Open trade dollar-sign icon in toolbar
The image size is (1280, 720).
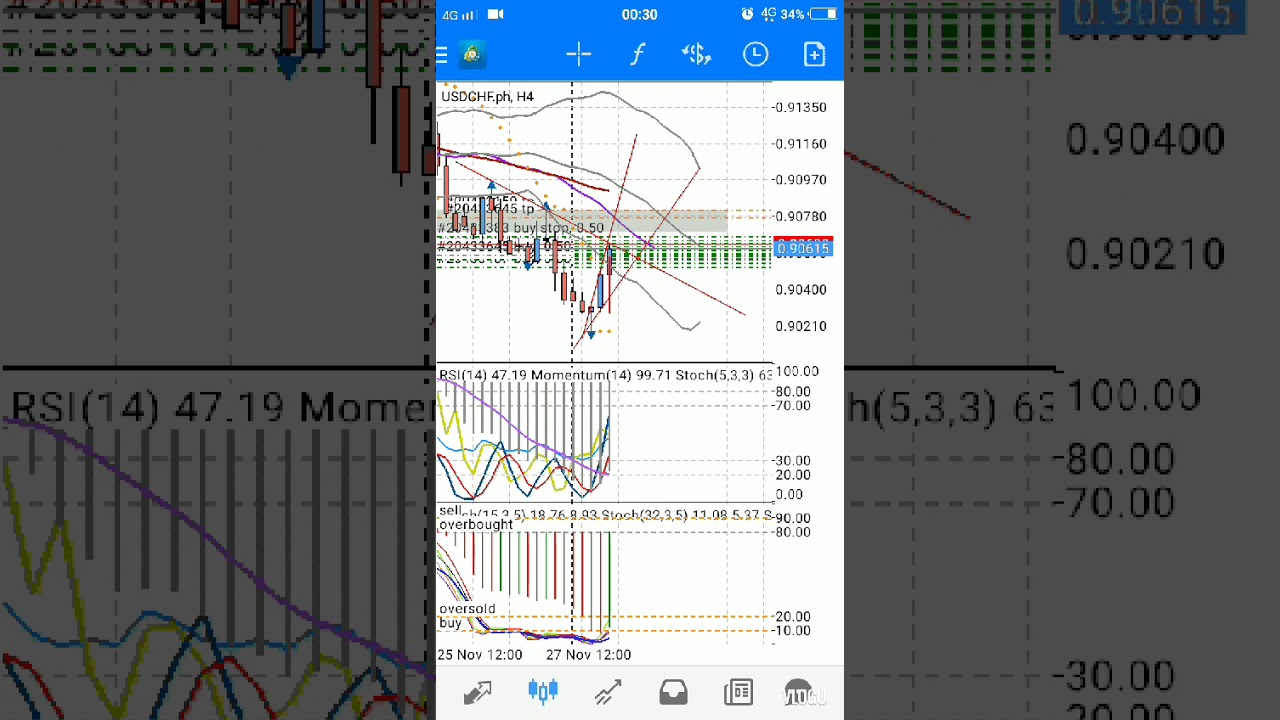pos(696,54)
